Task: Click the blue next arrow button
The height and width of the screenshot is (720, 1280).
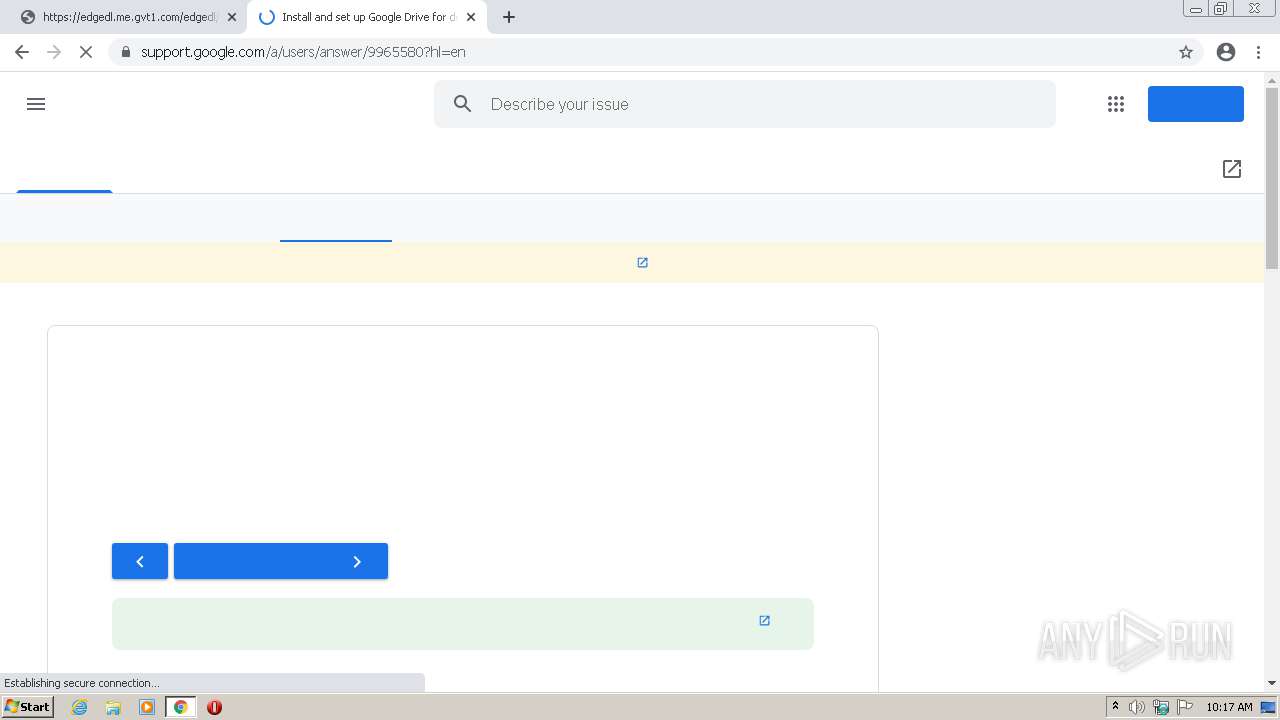Action: pos(281,561)
